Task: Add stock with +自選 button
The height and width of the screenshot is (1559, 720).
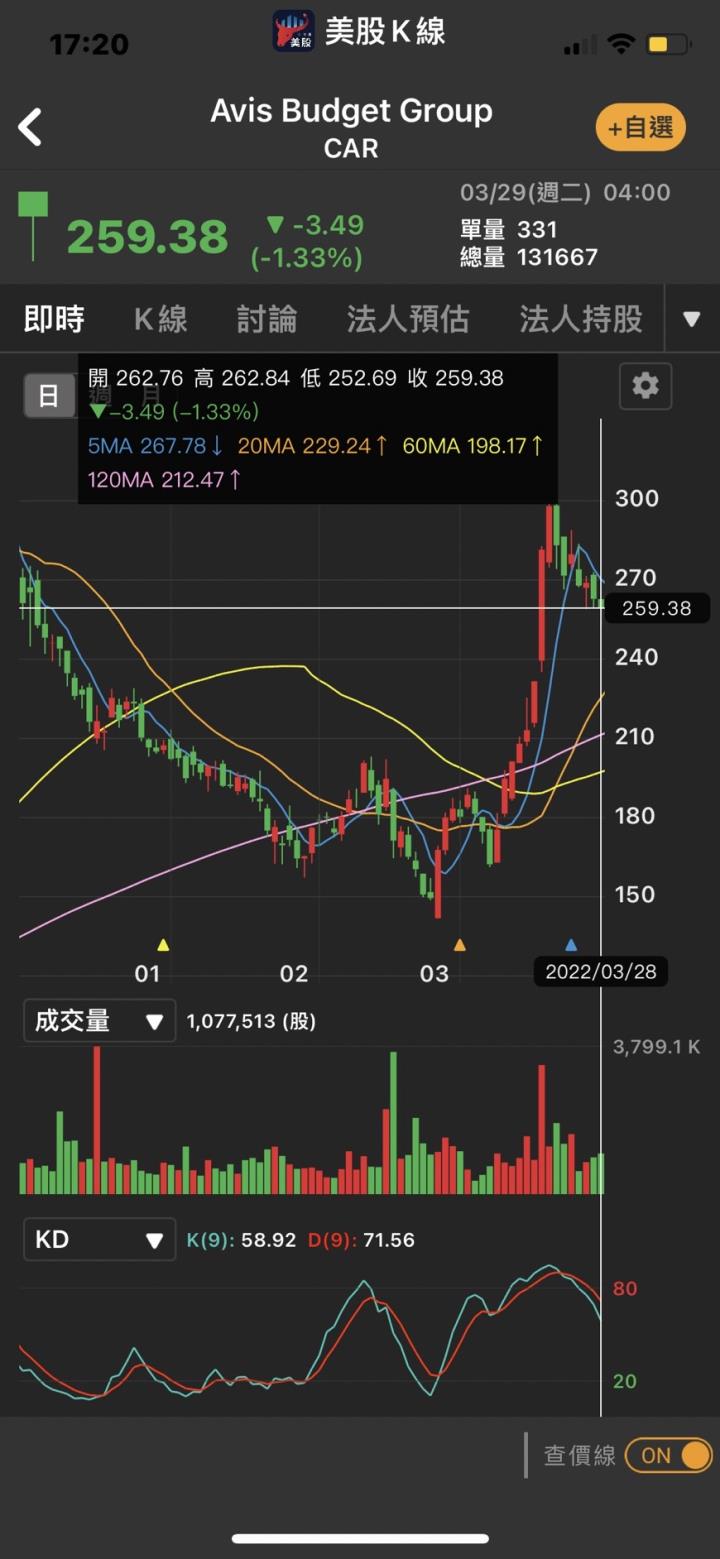Action: [x=640, y=127]
